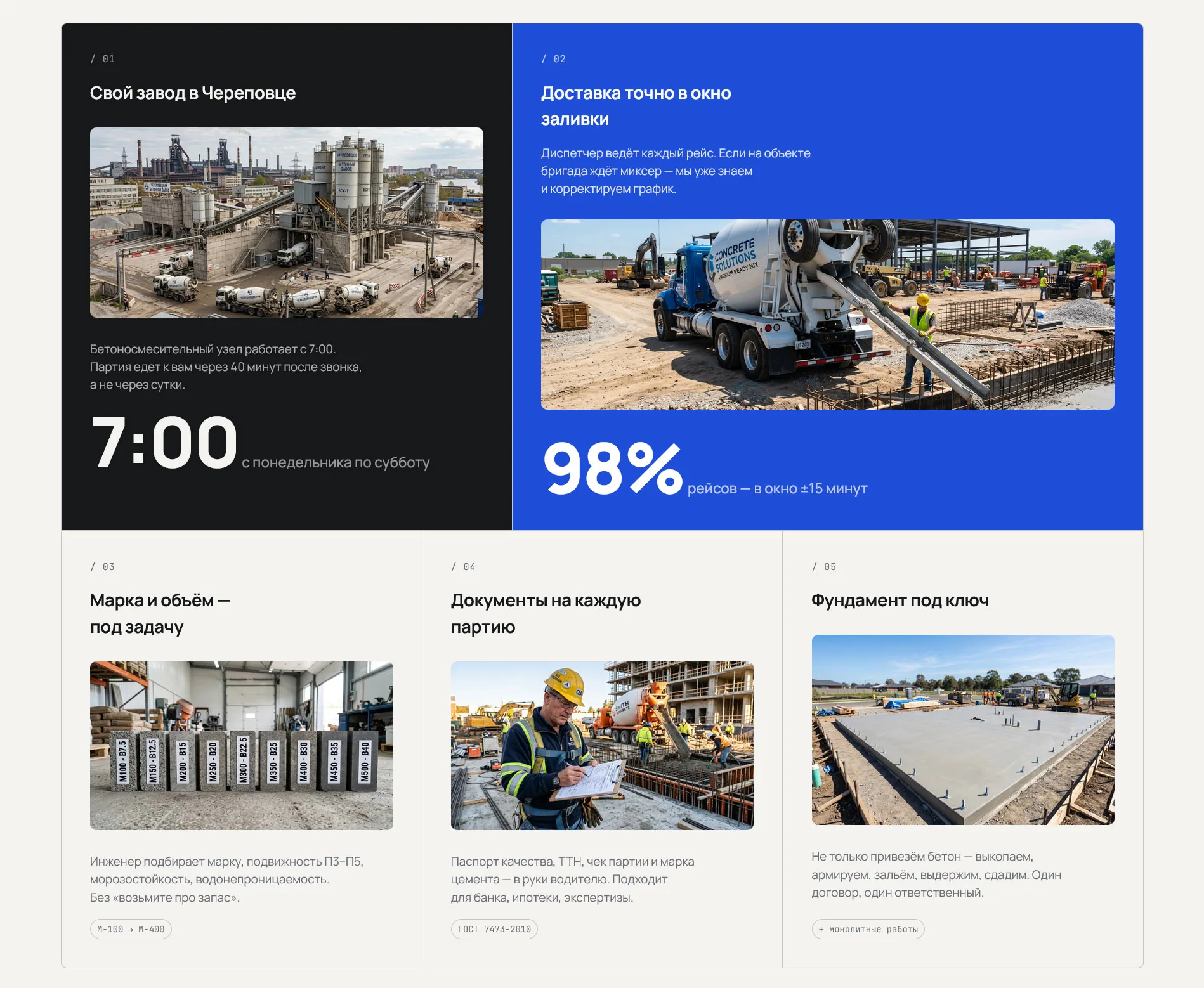Click the / 02 card number

click(x=554, y=59)
